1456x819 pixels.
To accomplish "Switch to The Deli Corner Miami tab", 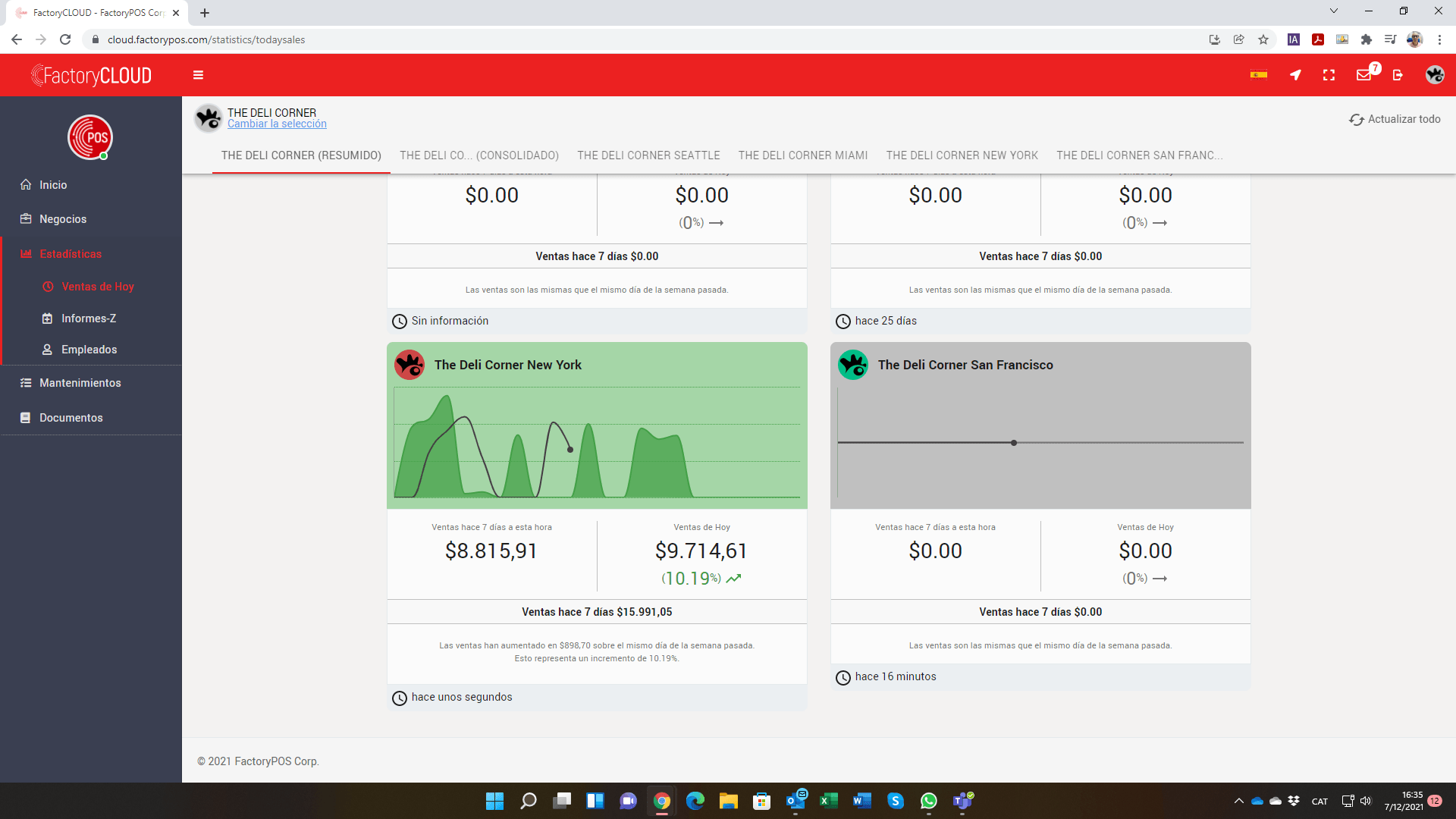I will (x=803, y=155).
